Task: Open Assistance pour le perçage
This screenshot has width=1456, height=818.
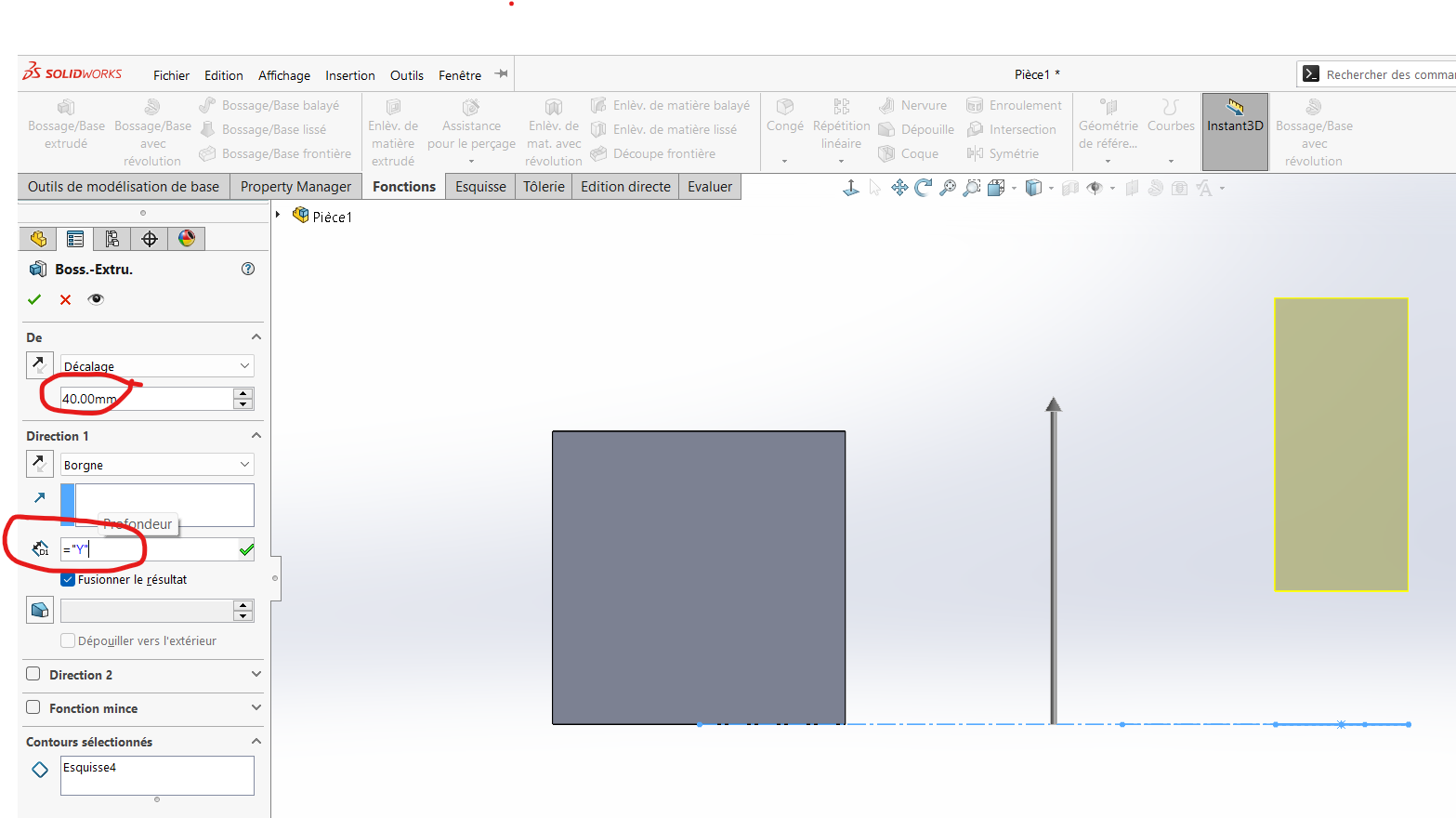Action: [x=471, y=133]
